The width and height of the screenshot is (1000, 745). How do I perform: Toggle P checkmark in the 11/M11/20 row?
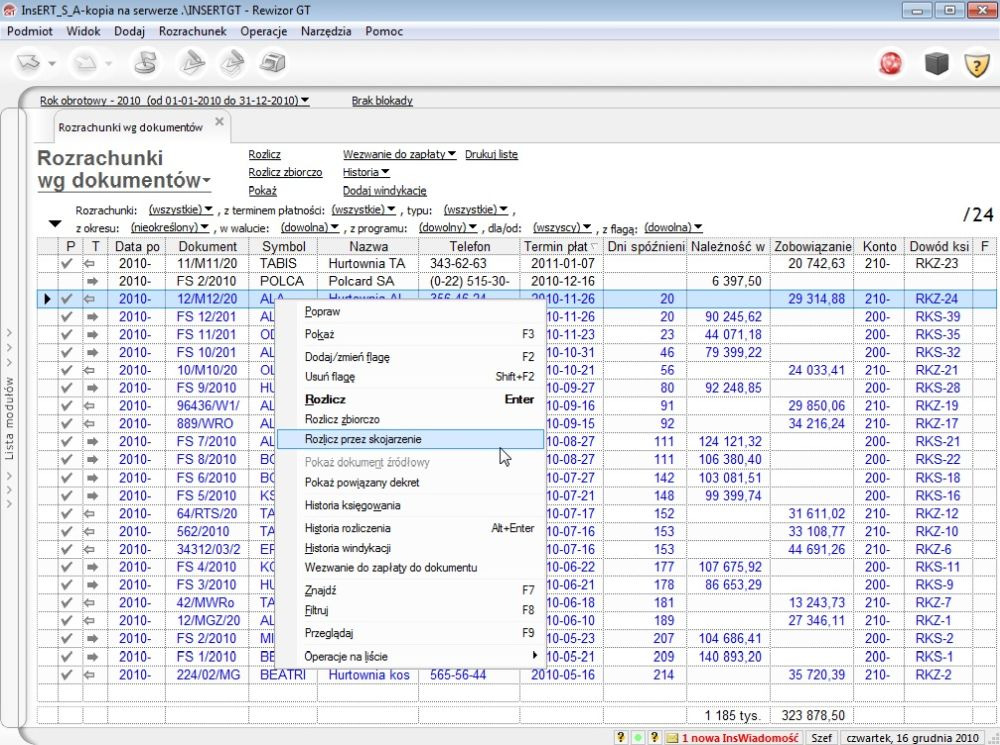click(x=68, y=264)
